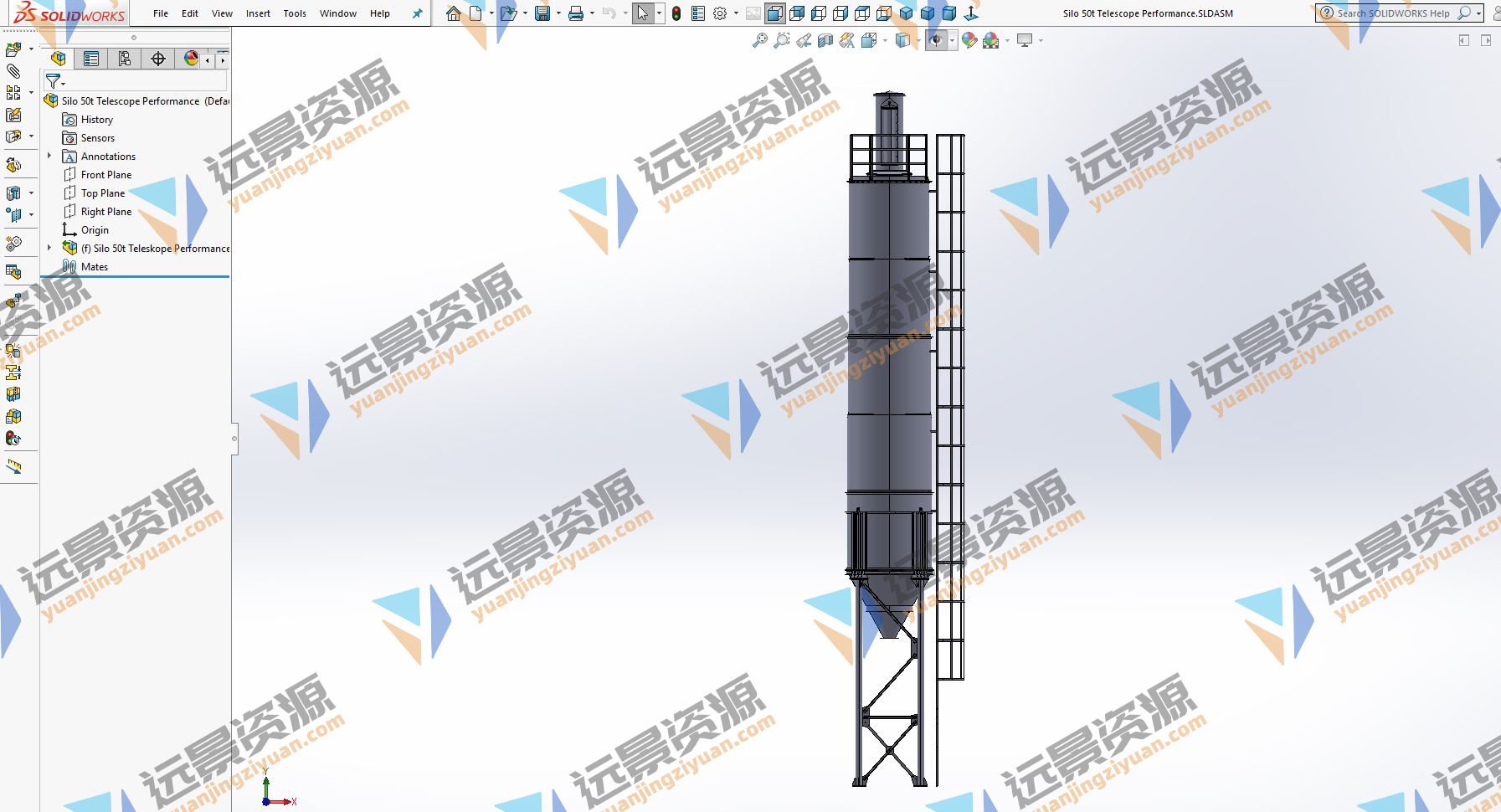Open the New document dropdown arrow
This screenshot has height=812, width=1501.
pyautogui.click(x=491, y=13)
